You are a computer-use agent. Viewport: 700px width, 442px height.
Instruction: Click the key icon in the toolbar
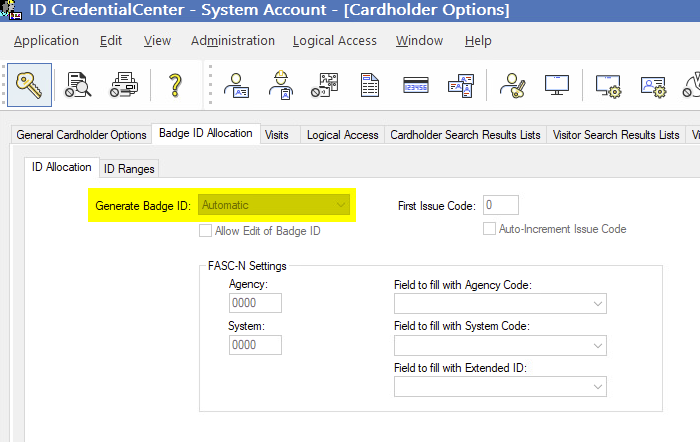coord(28,84)
